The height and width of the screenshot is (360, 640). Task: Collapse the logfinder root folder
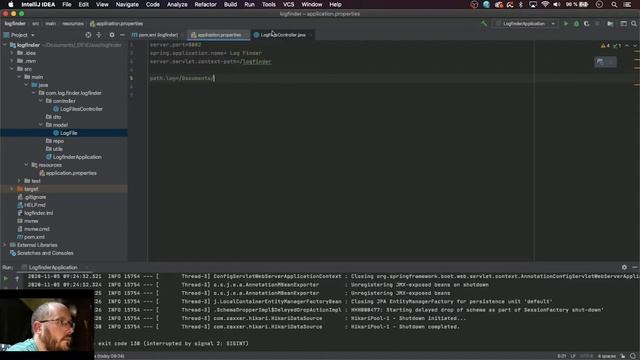click(x=5, y=45)
